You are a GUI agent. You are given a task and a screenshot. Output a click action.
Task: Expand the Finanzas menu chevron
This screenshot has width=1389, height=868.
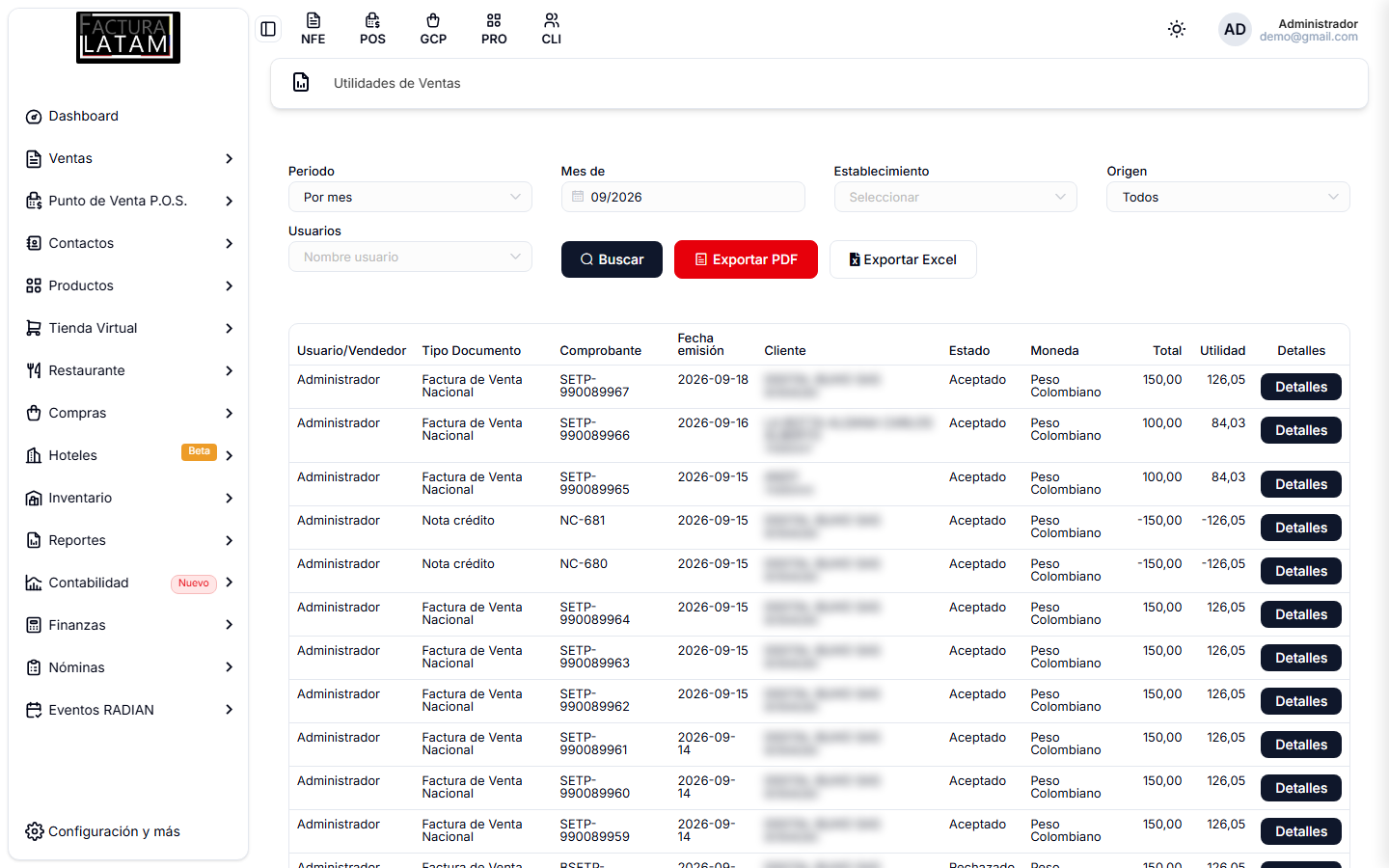coord(229,626)
